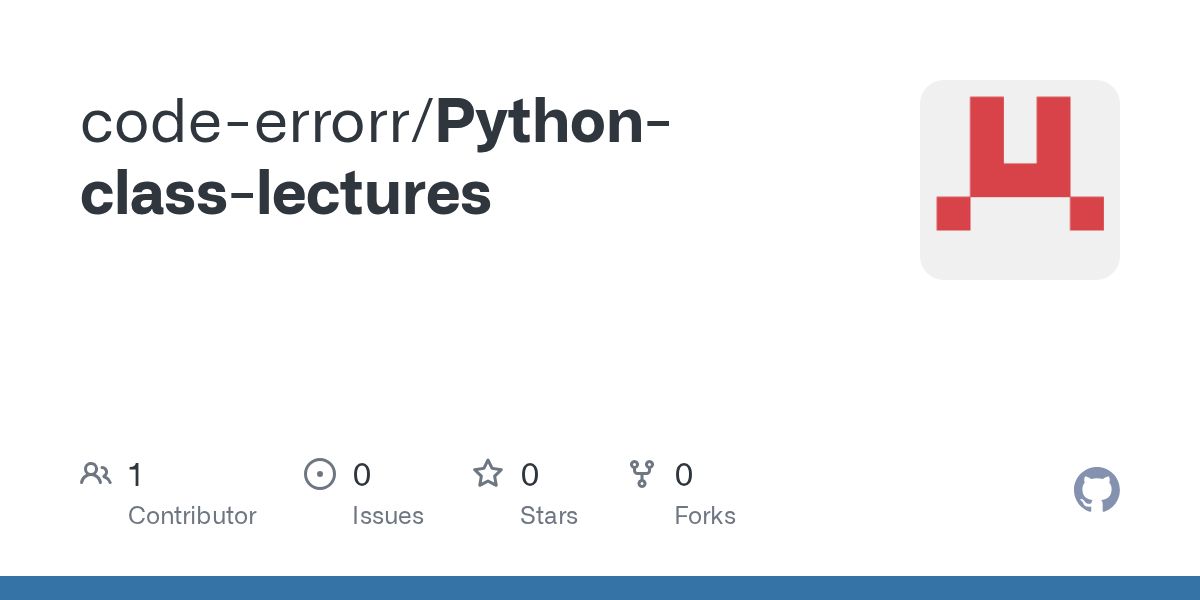Click the blue language bar at bottom

pos(600,588)
